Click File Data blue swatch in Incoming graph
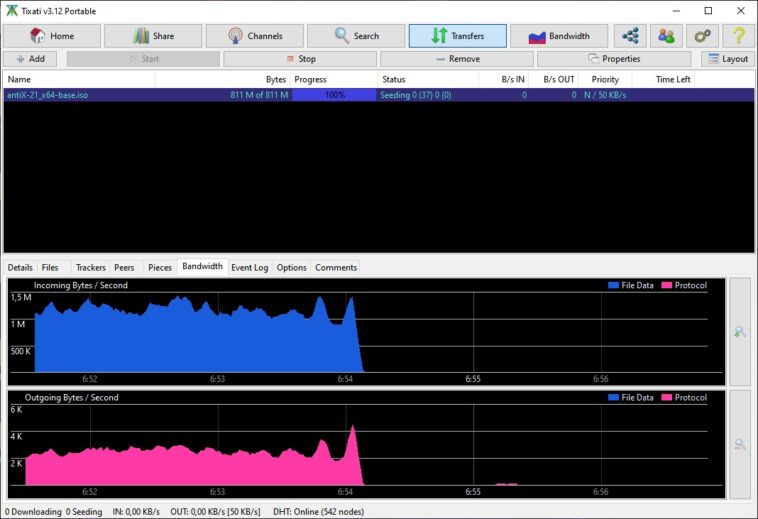 [613, 285]
